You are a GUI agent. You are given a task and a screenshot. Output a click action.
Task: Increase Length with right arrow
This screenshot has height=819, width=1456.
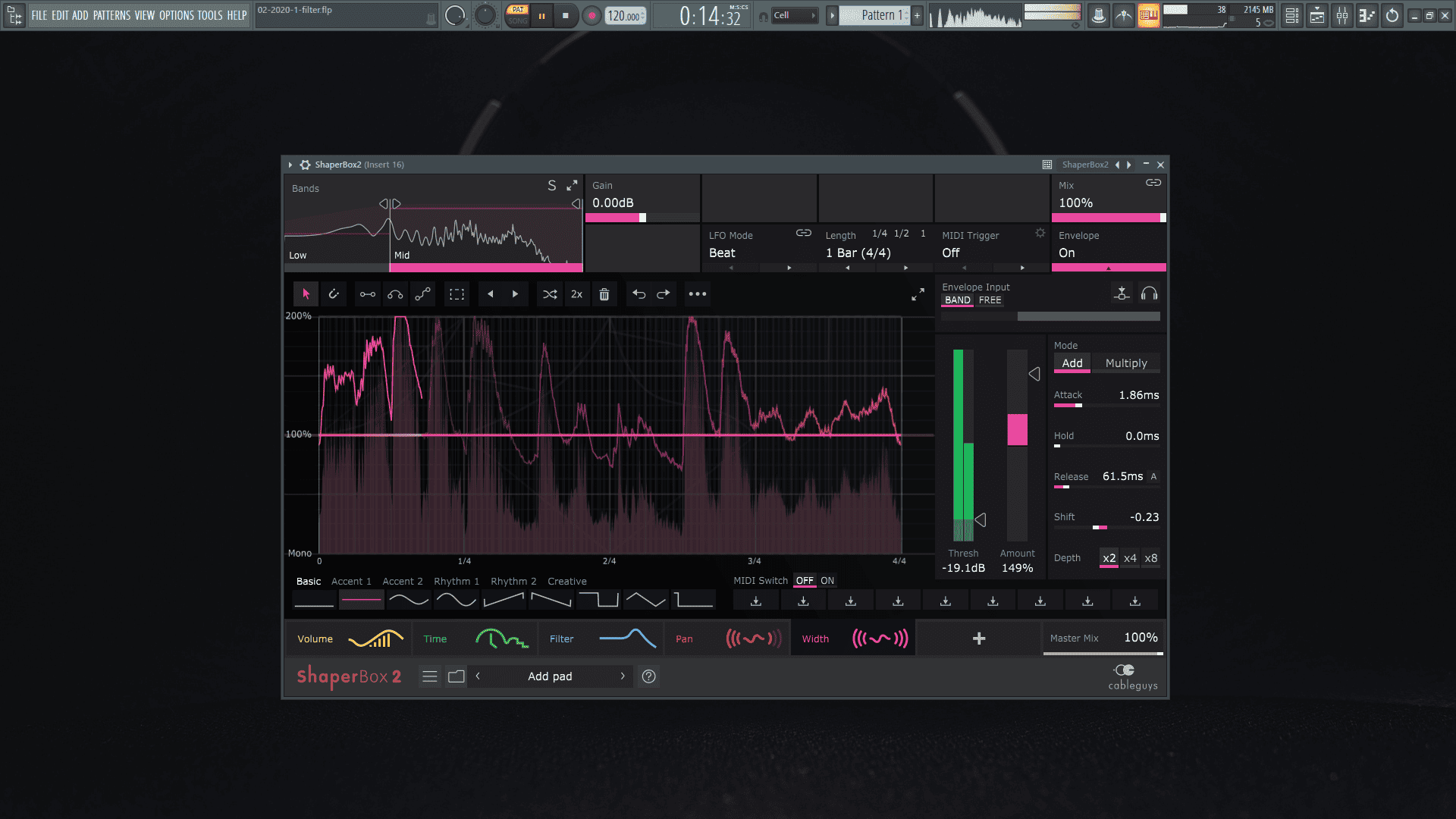(905, 268)
